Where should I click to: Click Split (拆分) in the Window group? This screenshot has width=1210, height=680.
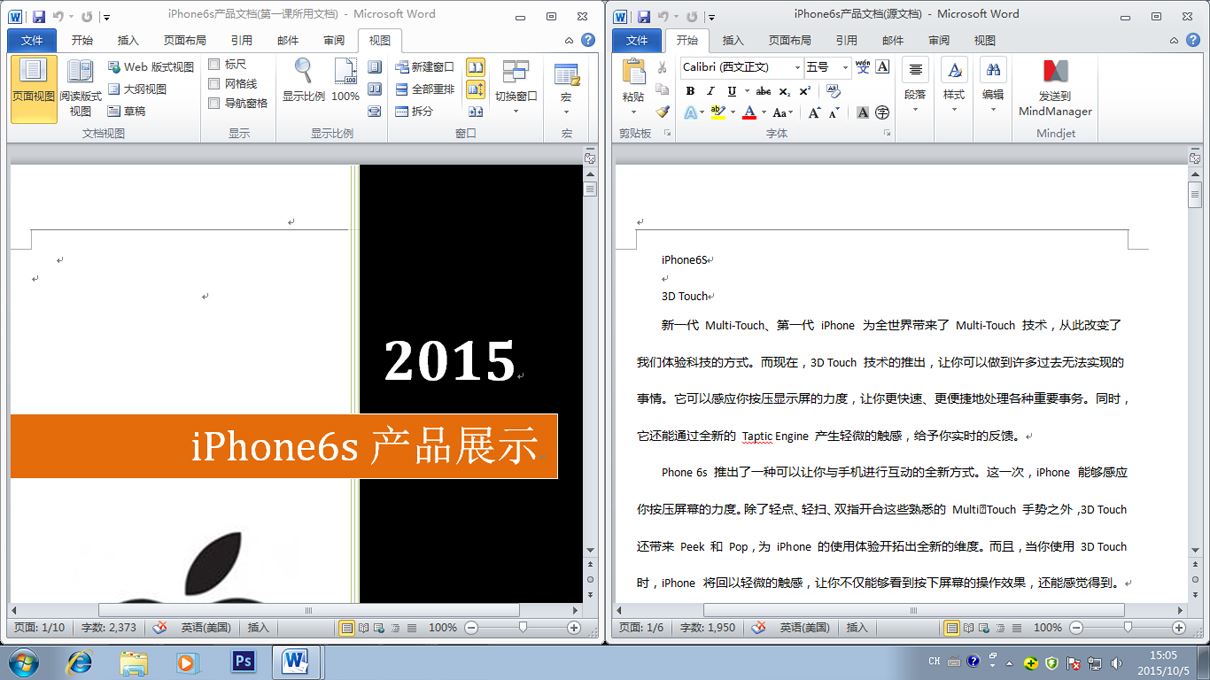point(414,111)
